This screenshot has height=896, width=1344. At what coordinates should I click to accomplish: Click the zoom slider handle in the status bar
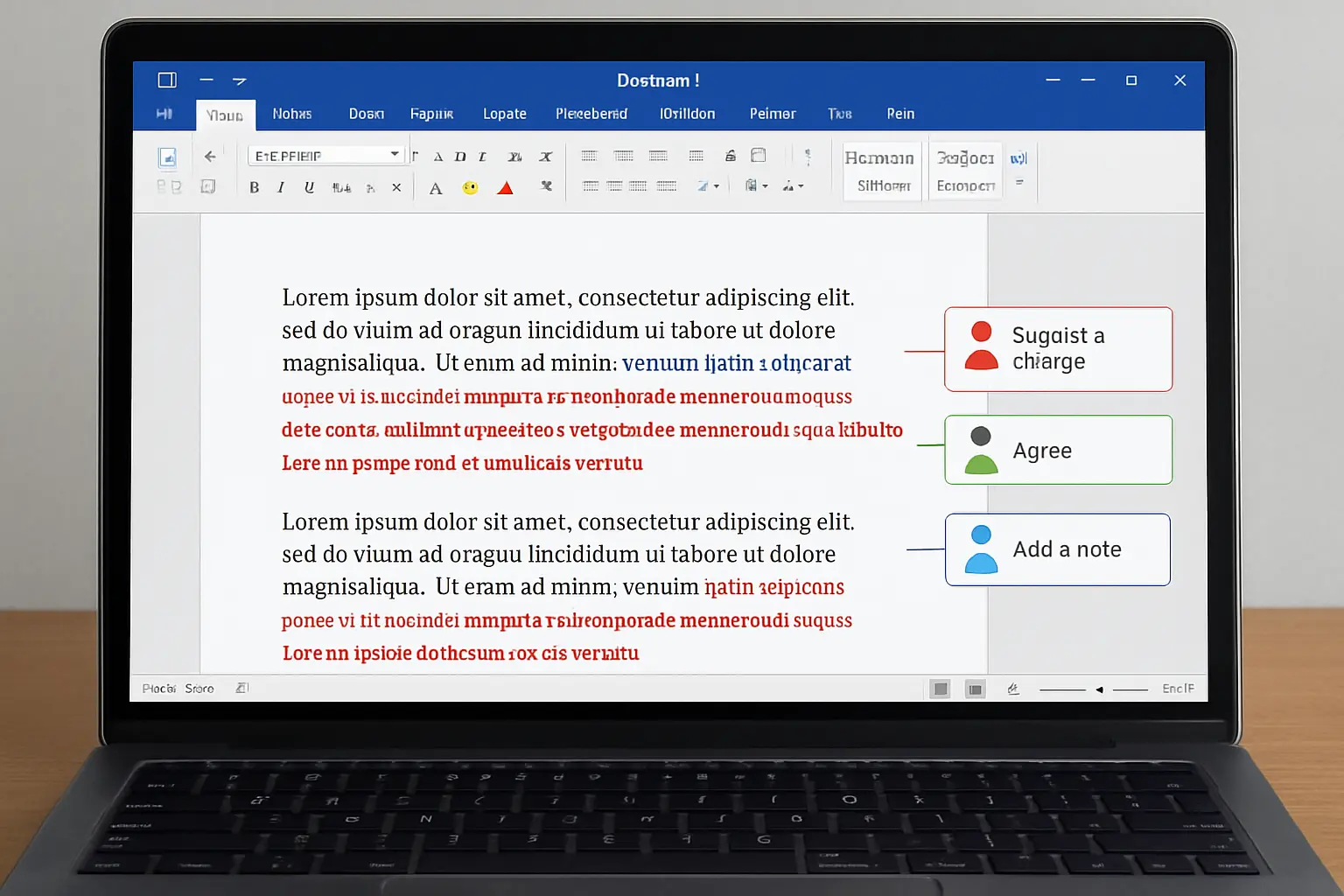(1099, 689)
